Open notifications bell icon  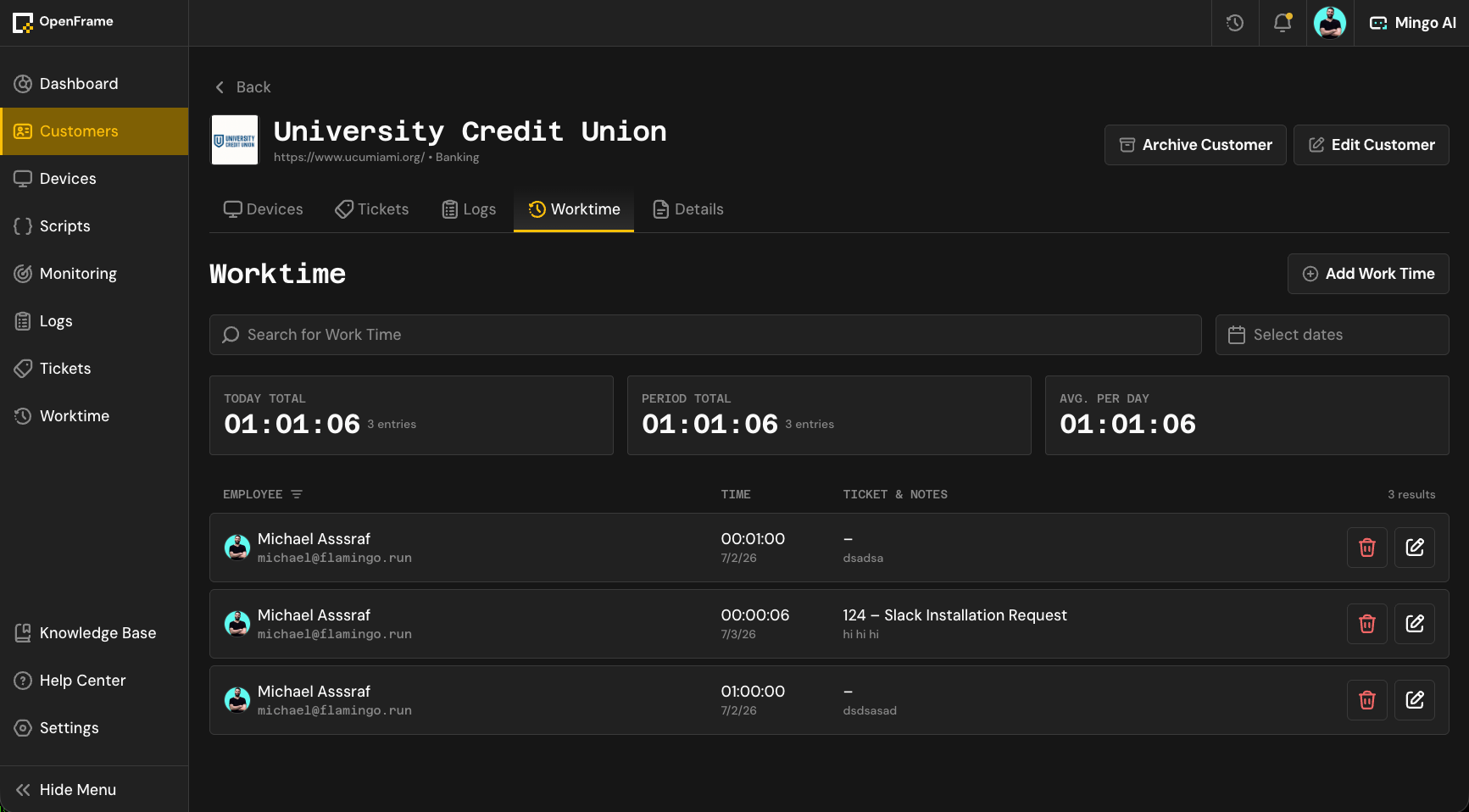tap(1283, 23)
